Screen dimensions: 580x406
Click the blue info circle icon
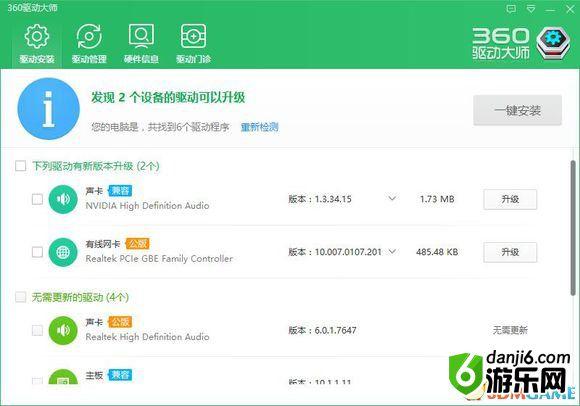48,109
